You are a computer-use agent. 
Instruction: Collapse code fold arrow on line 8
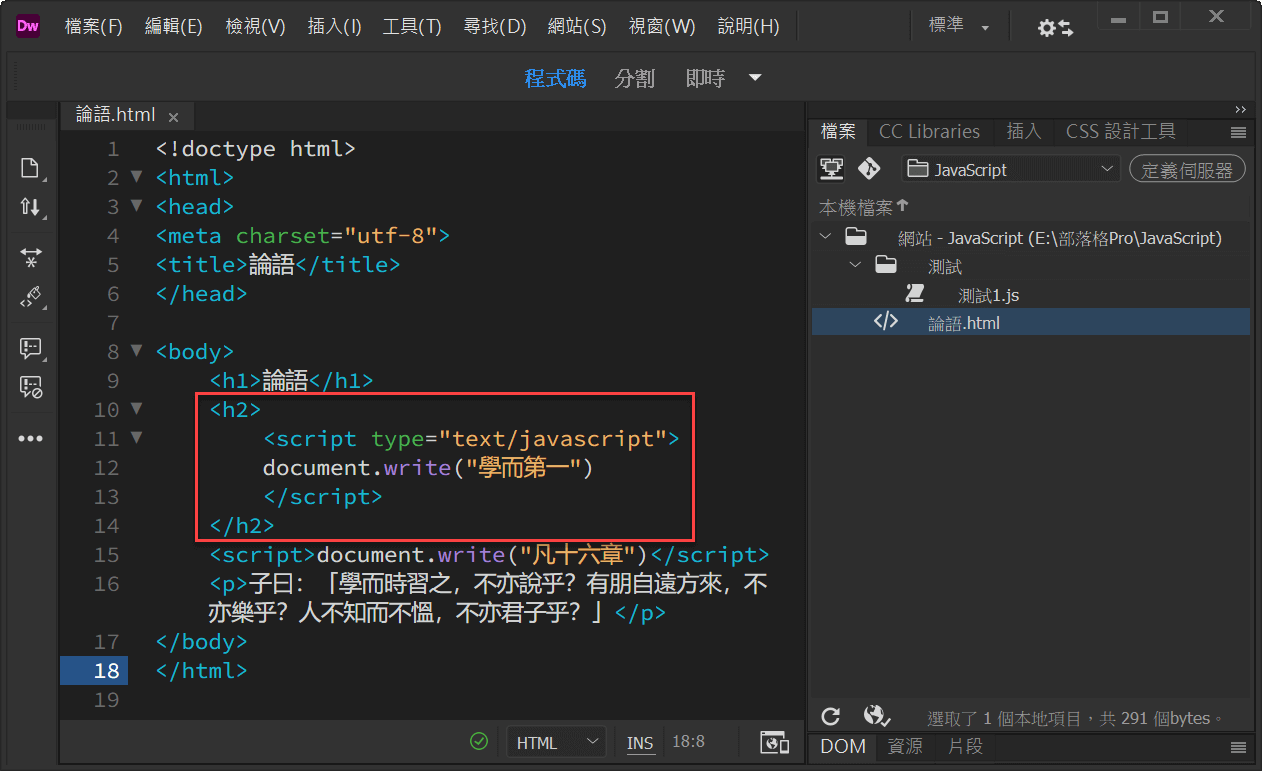137,352
